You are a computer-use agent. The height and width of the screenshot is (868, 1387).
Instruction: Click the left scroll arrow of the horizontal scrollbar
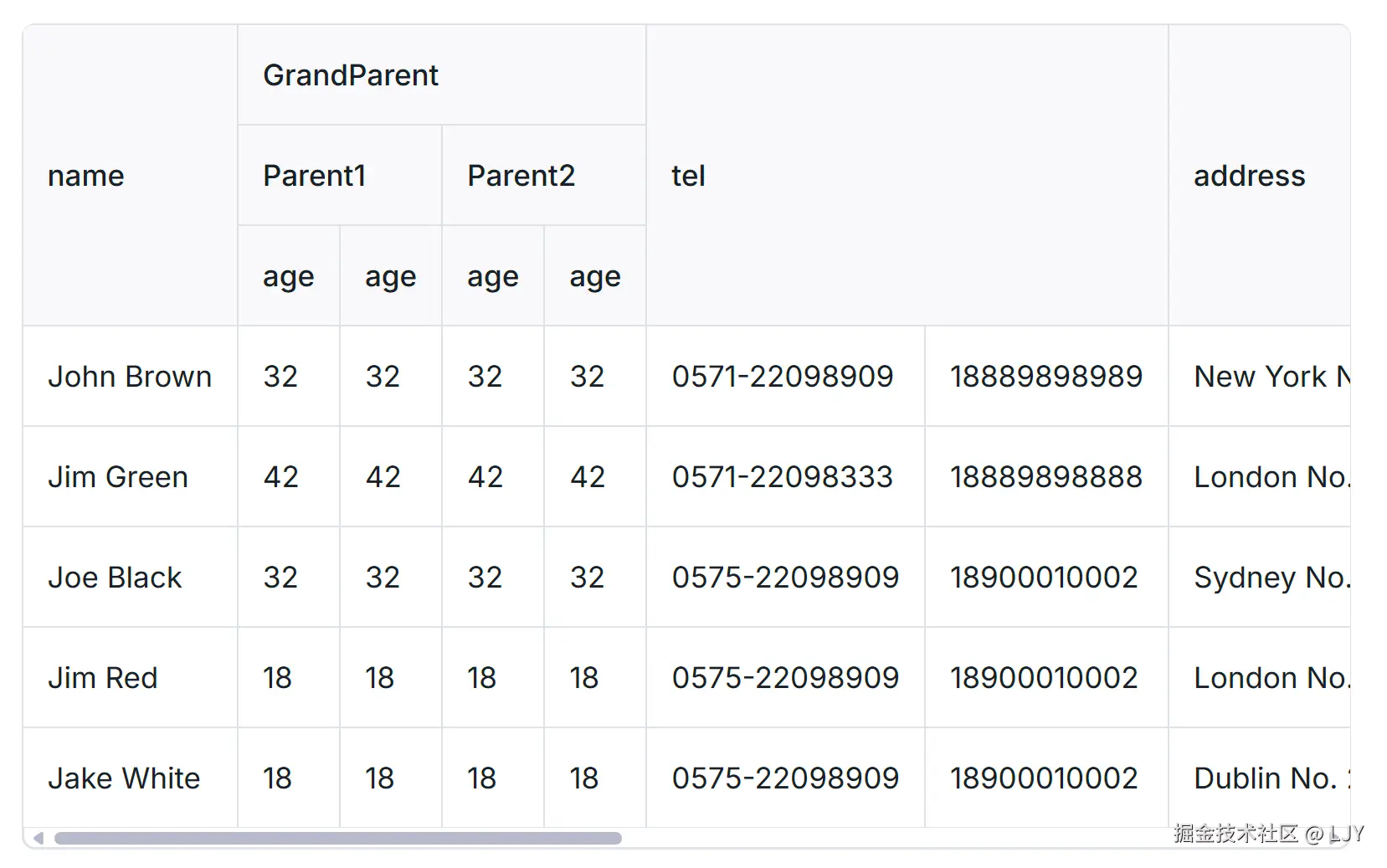(38, 838)
